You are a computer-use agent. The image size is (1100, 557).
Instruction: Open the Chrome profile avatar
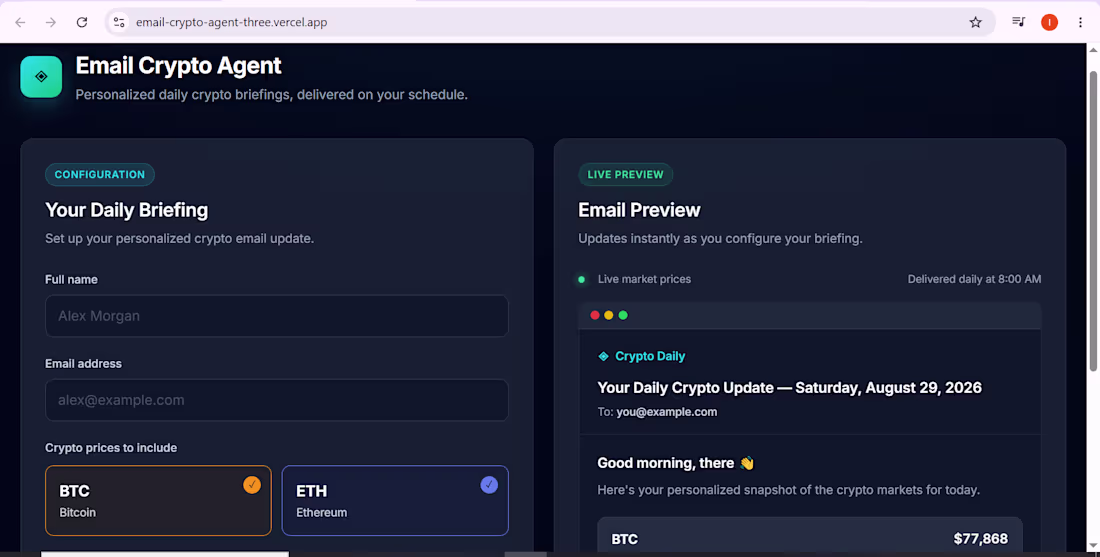pyautogui.click(x=1049, y=22)
